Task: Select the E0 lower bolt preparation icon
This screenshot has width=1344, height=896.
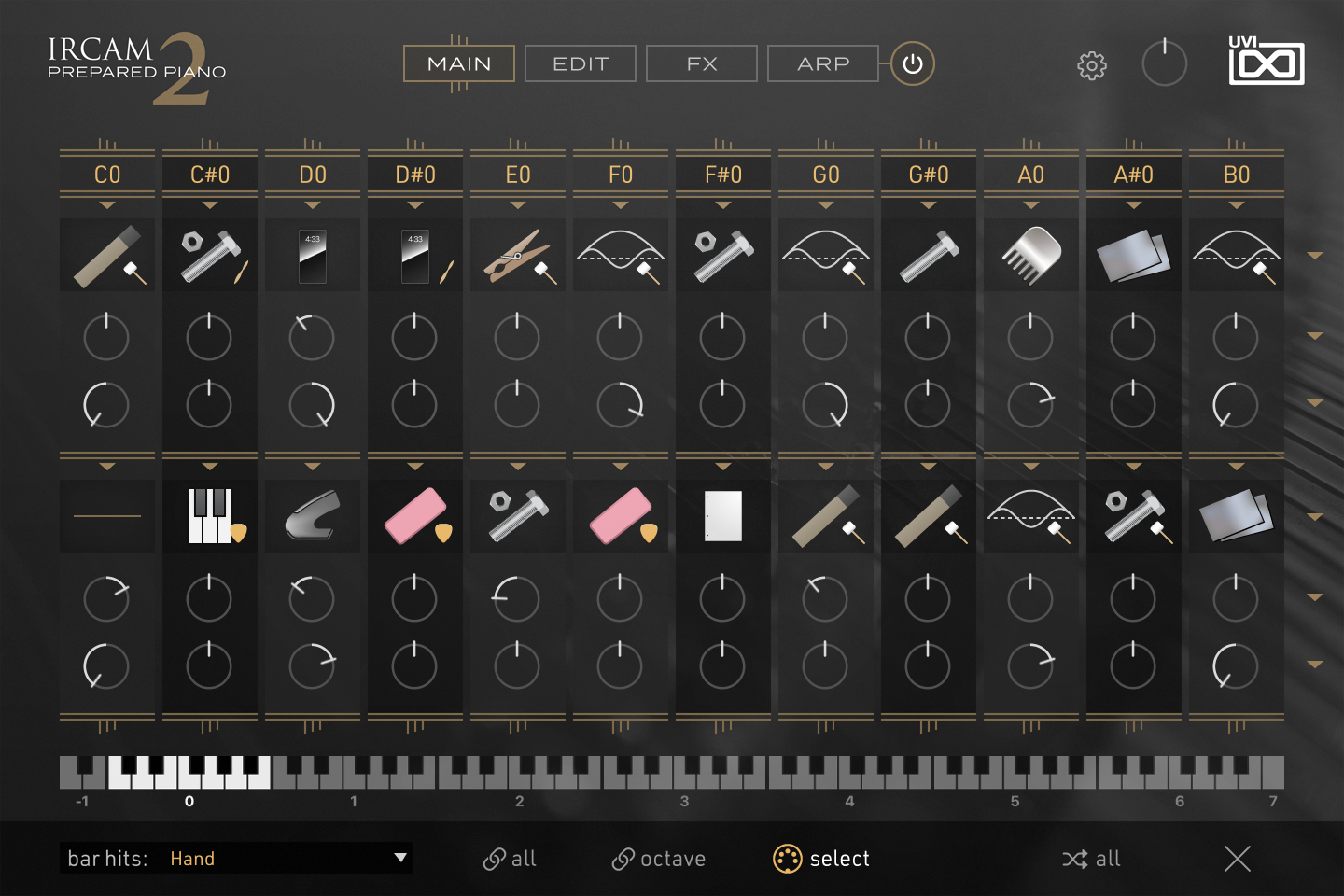Action: [518, 516]
